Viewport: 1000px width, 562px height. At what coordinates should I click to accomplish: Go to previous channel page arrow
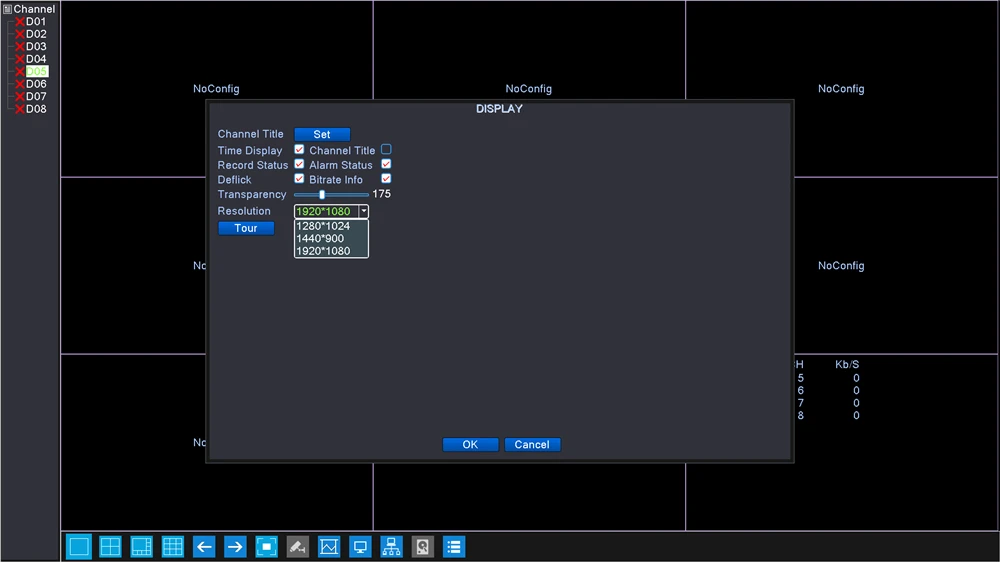pos(204,547)
